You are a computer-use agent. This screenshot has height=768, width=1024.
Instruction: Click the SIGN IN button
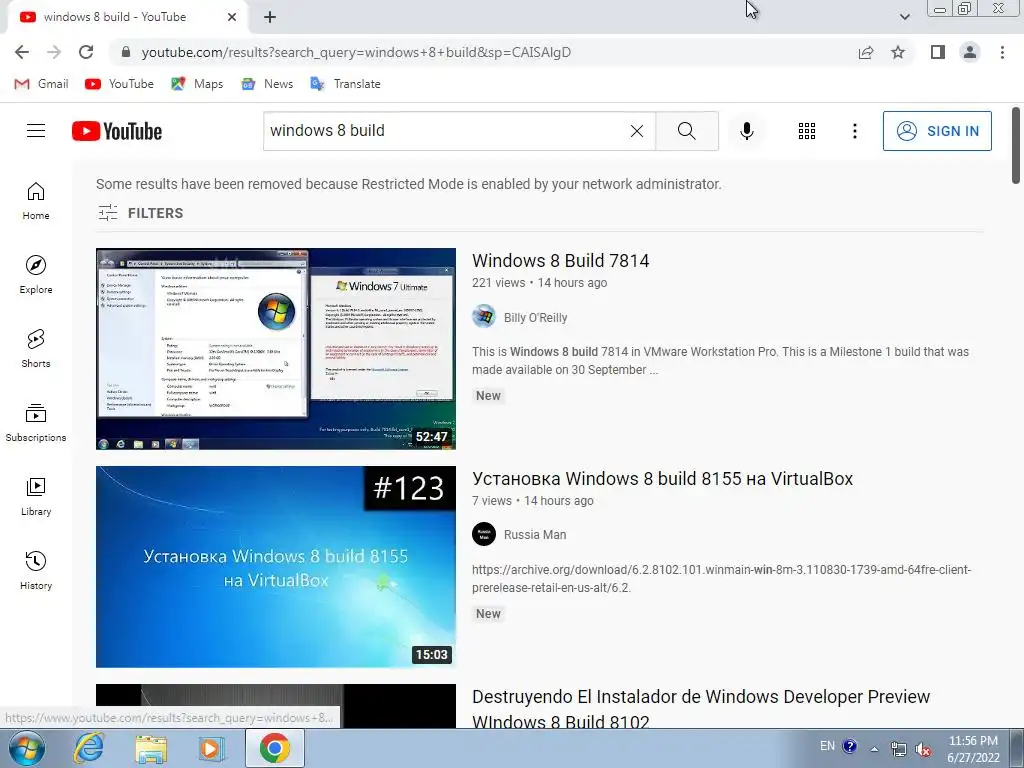[x=937, y=131]
